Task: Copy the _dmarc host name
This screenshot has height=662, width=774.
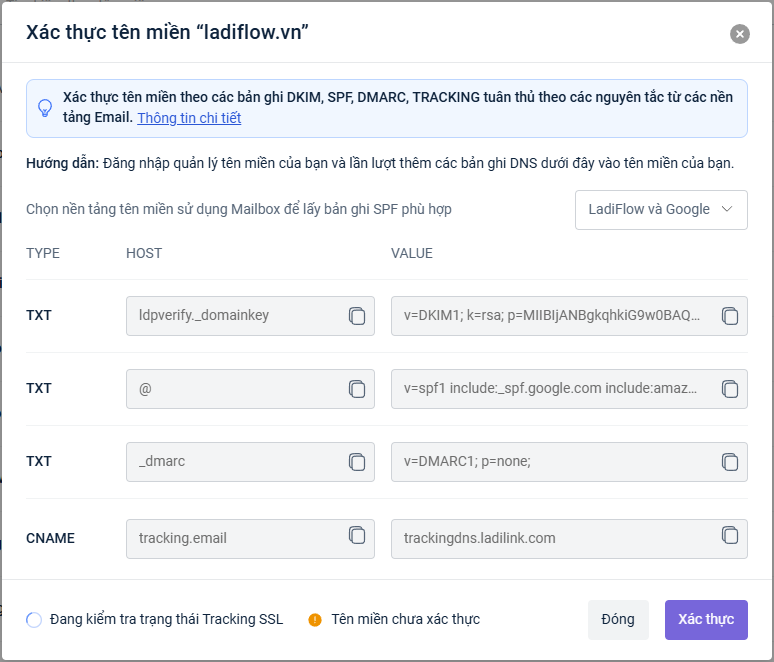Action: click(x=357, y=462)
